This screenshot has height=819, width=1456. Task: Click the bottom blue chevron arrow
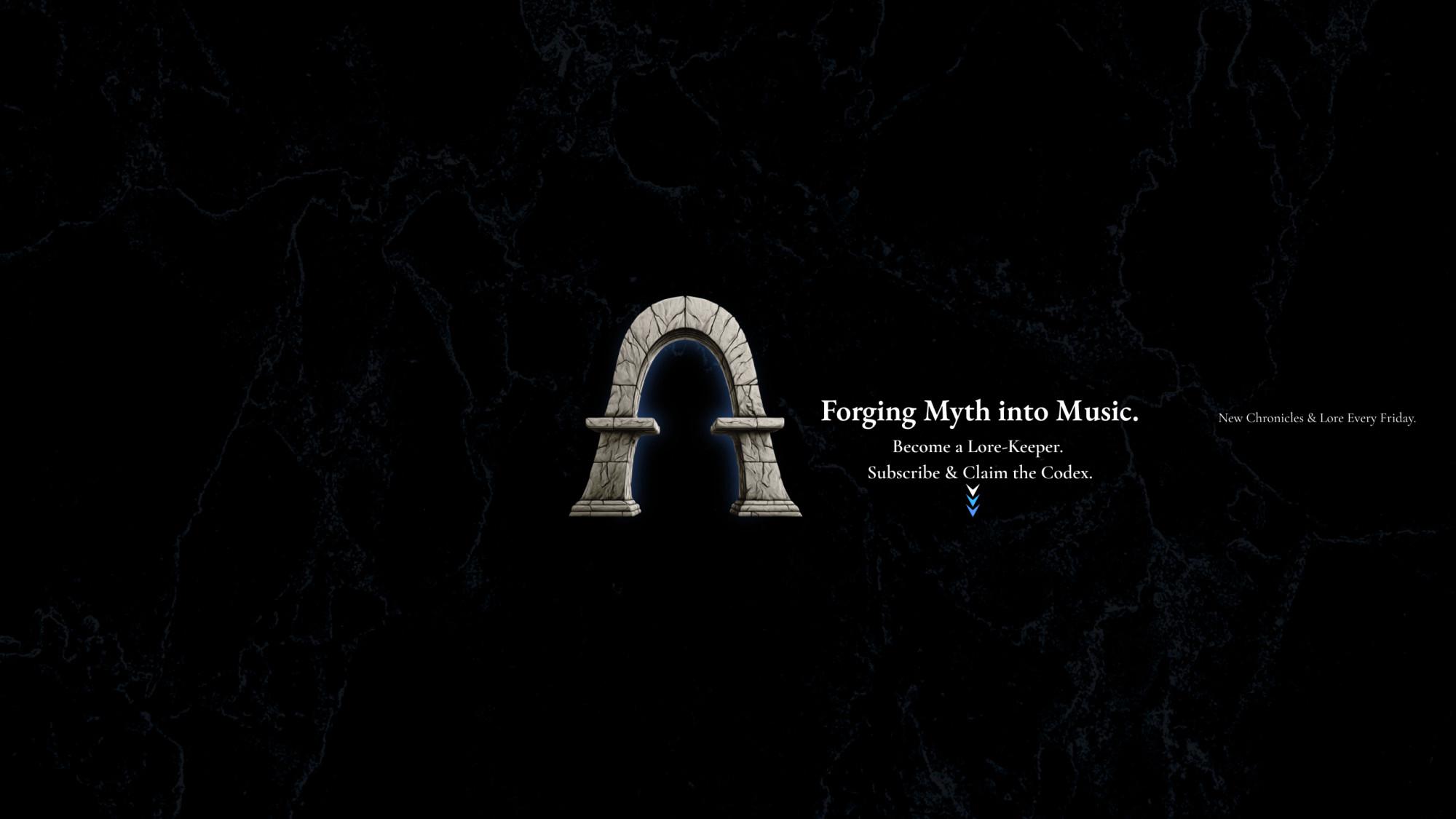(973, 511)
